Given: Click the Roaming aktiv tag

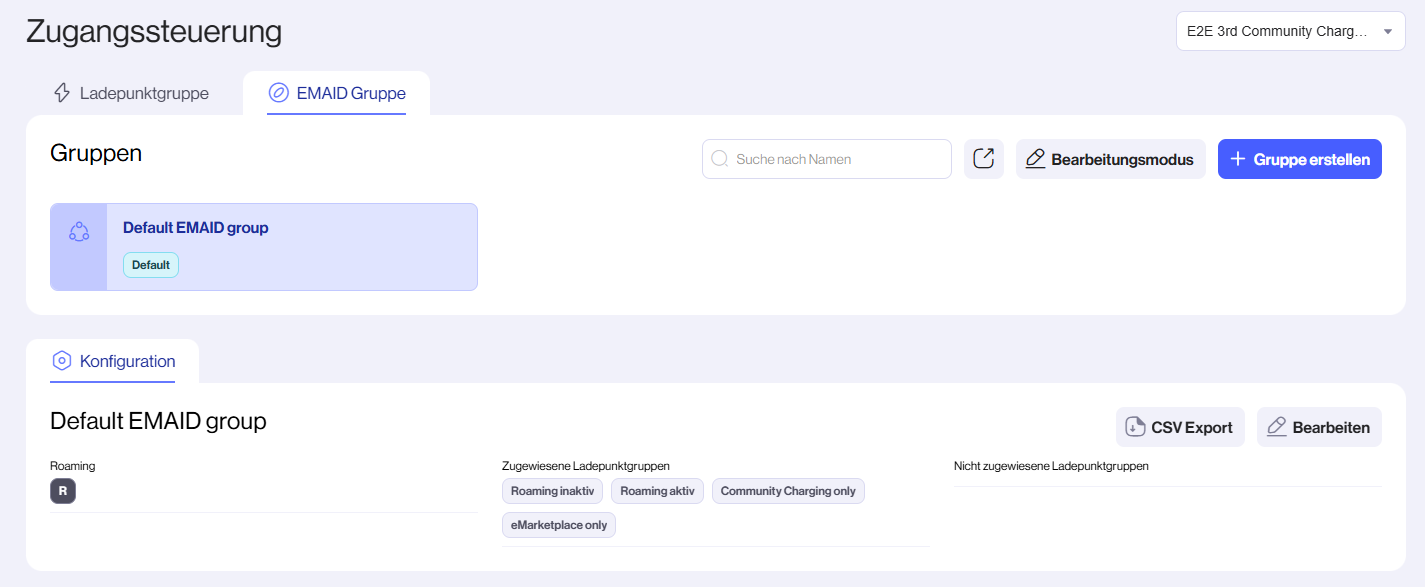Looking at the screenshot, I should (x=657, y=490).
